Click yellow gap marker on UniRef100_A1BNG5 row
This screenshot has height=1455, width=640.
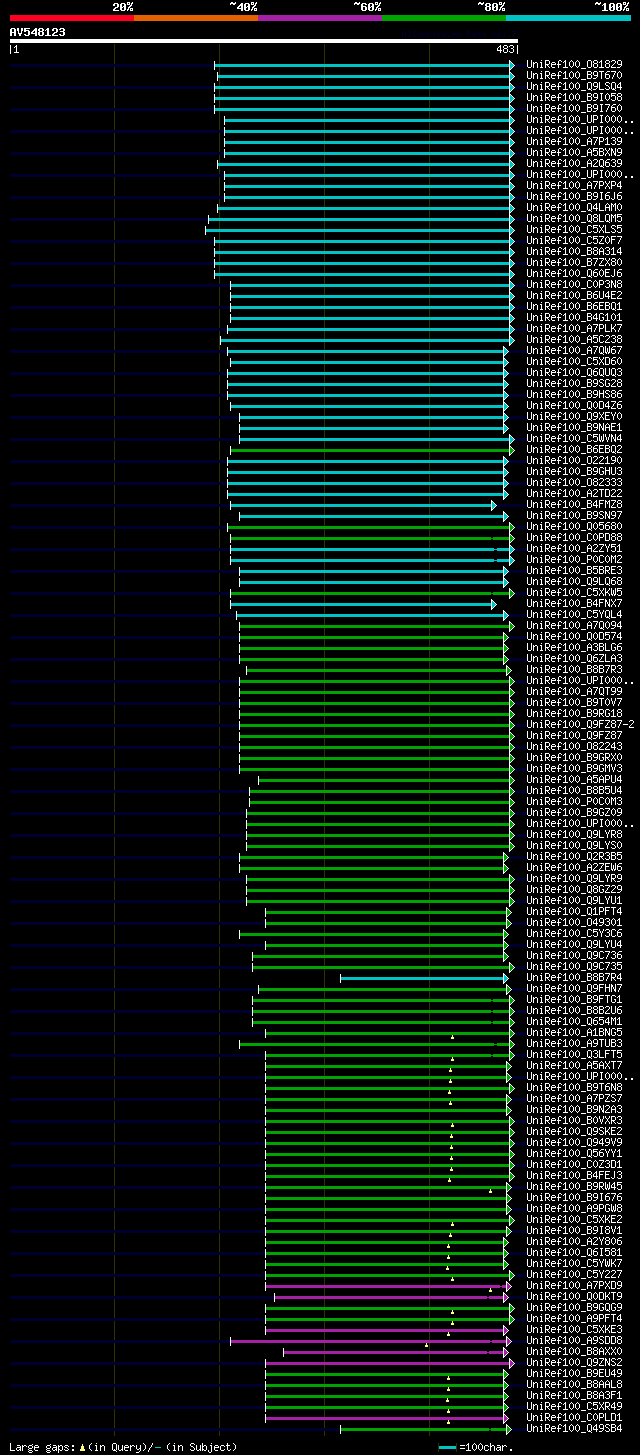452,1037
